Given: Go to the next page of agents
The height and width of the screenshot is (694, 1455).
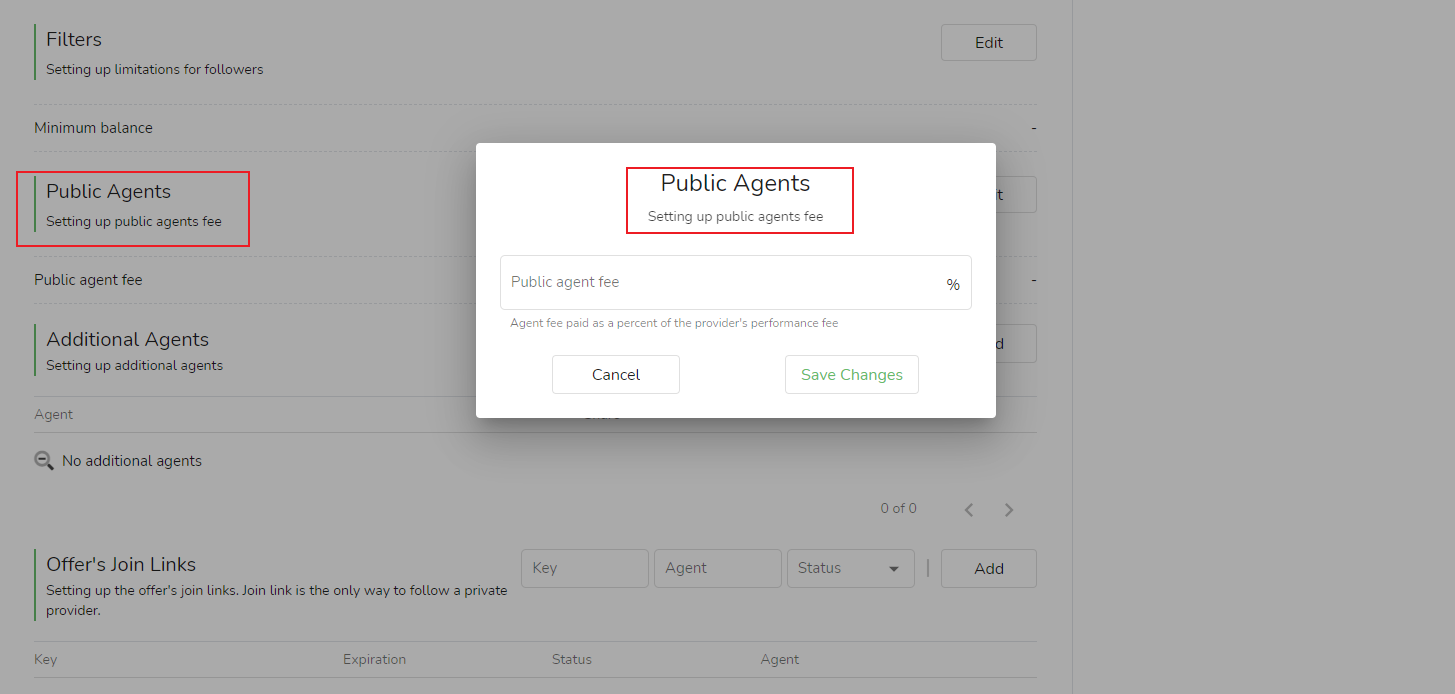Looking at the screenshot, I should pyautogui.click(x=1009, y=510).
